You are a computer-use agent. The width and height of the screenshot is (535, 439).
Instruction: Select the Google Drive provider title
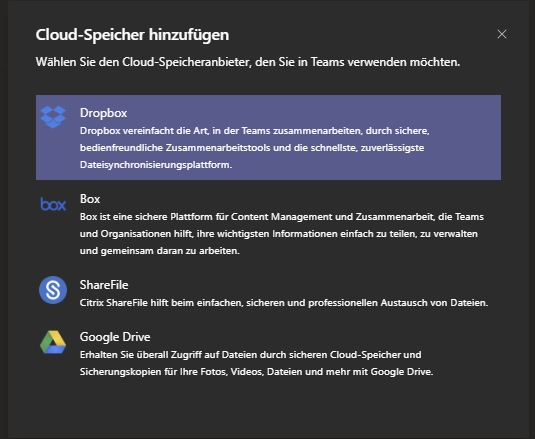(x=115, y=337)
